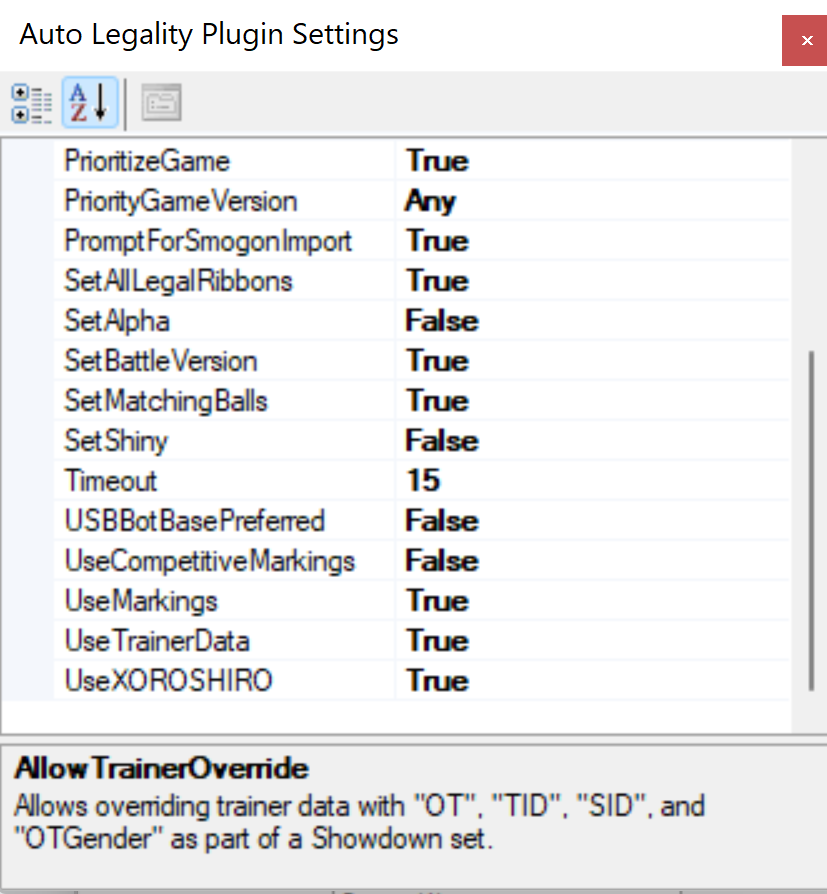827x894 pixels.
Task: Open the SetAlpha False value dropdown
Action: click(592, 320)
